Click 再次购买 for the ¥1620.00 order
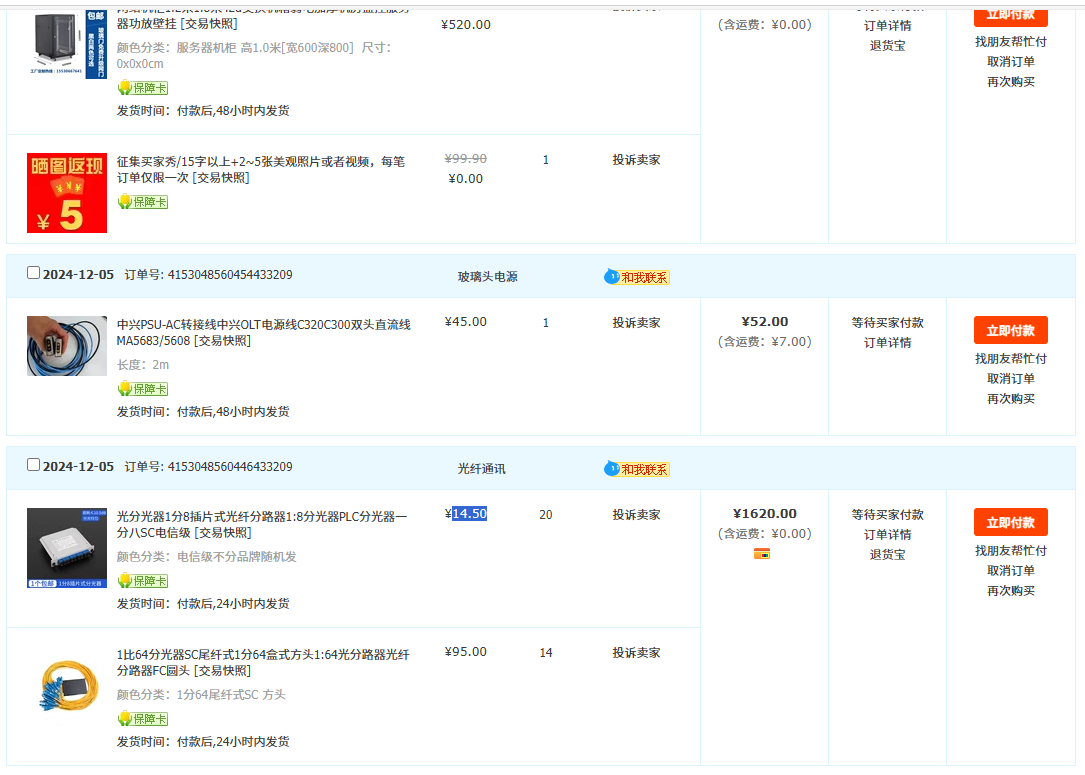1085x775 pixels. [1010, 591]
